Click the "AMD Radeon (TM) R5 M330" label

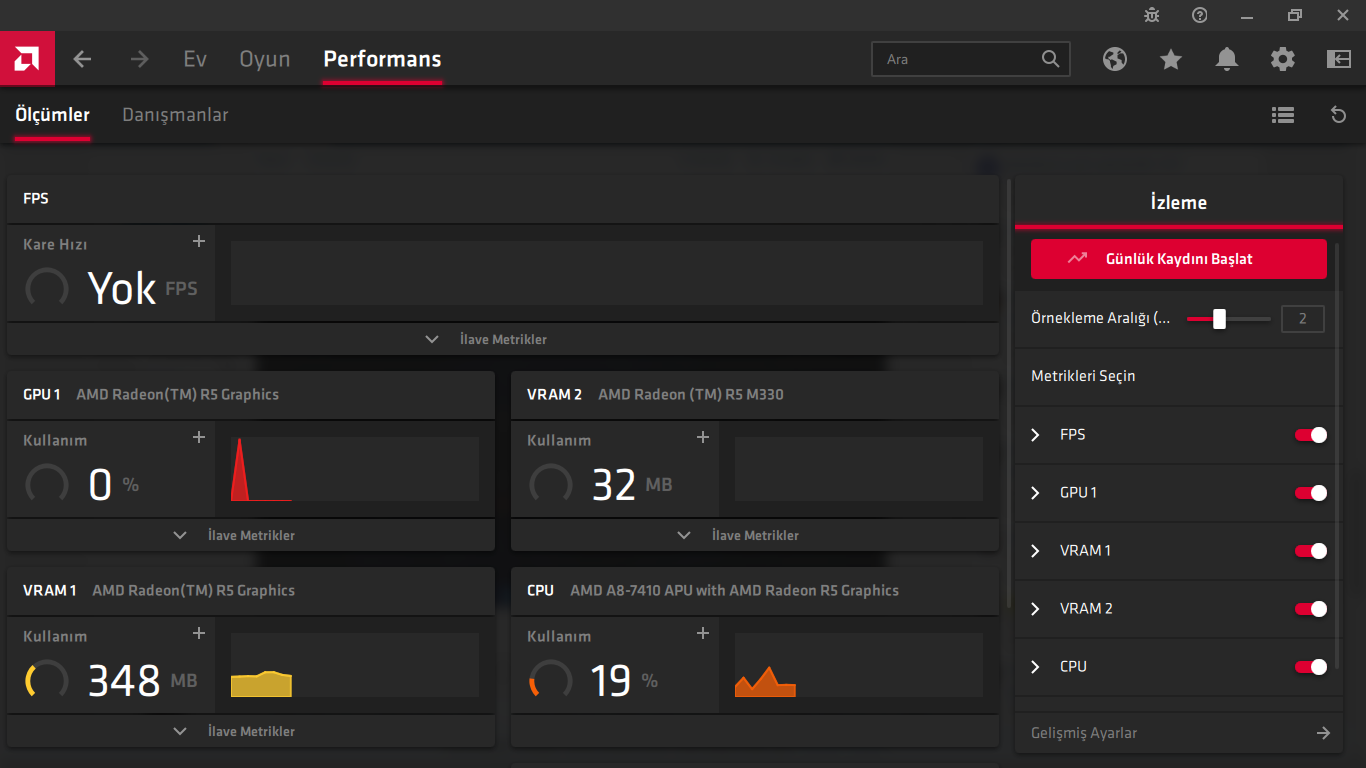click(x=691, y=395)
